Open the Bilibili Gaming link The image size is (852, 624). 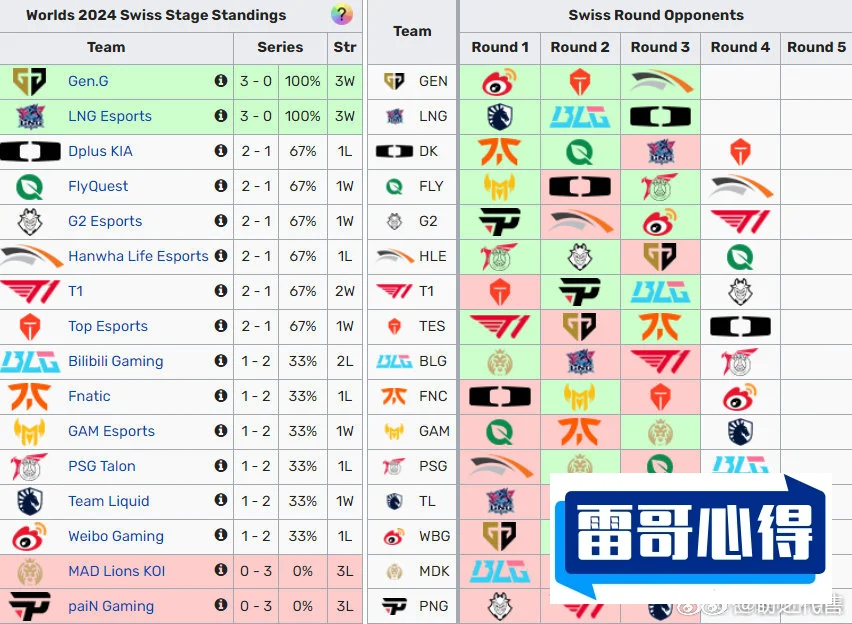coord(116,361)
